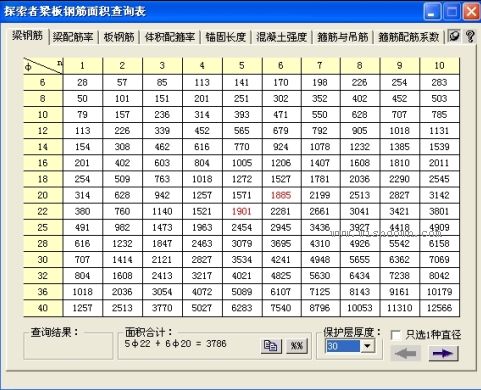This screenshot has width=481, height=390.
Task: Click the copy result icon button
Action: (x=271, y=346)
